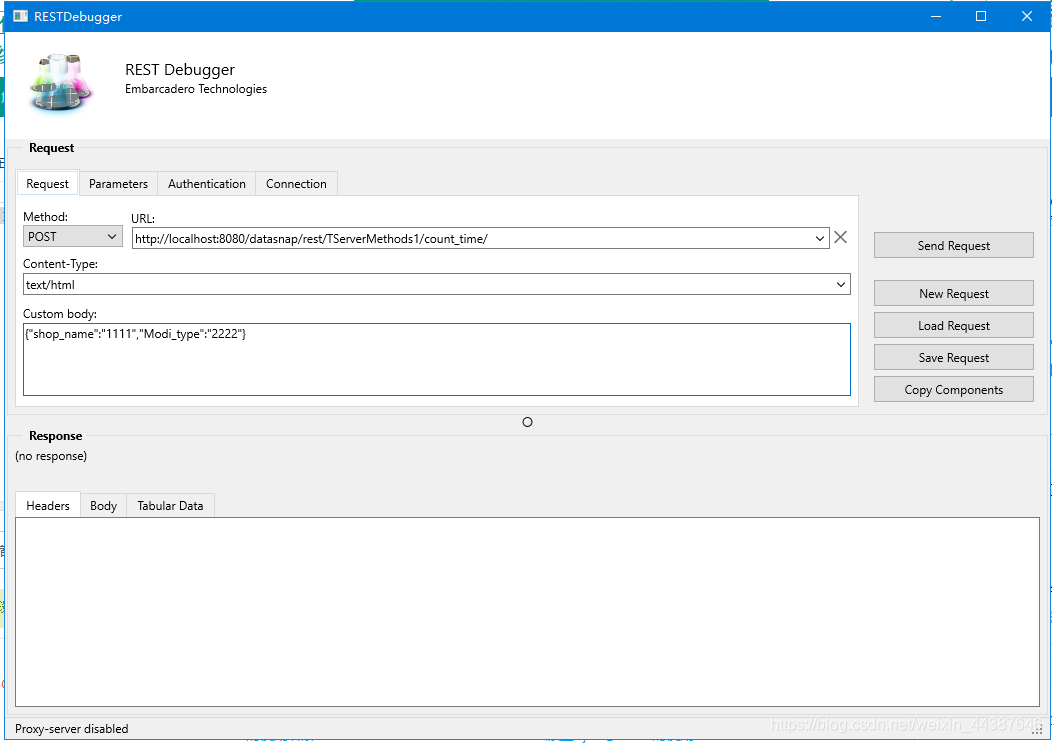Click the Load Request button
1052x743 pixels.
coord(952,325)
